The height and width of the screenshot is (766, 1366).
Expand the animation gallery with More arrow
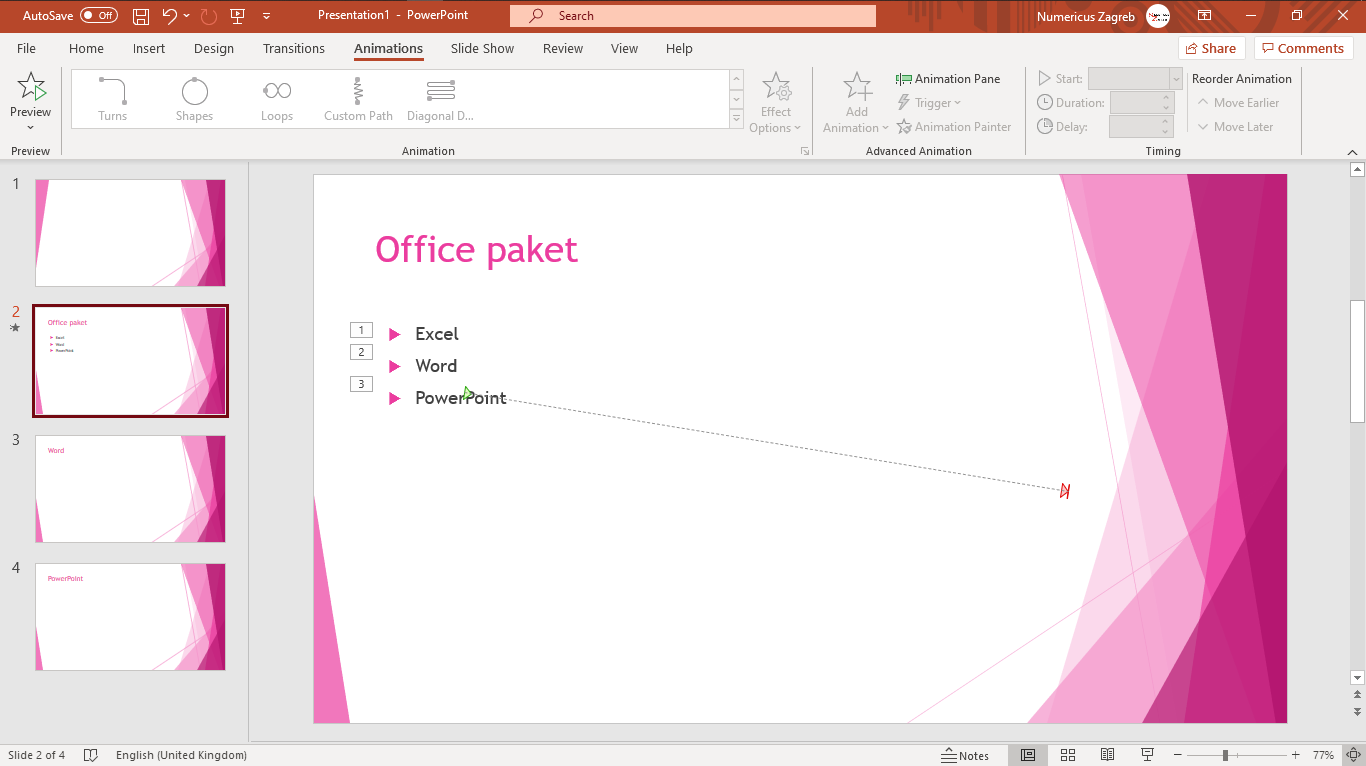[x=736, y=118]
